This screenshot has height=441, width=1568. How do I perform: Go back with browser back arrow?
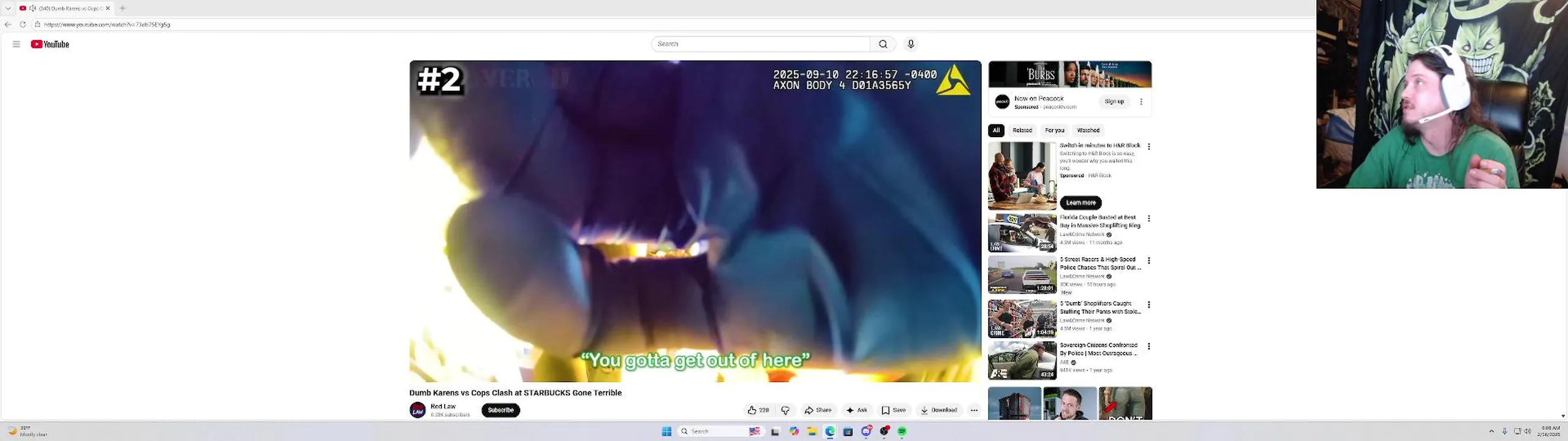point(8,24)
